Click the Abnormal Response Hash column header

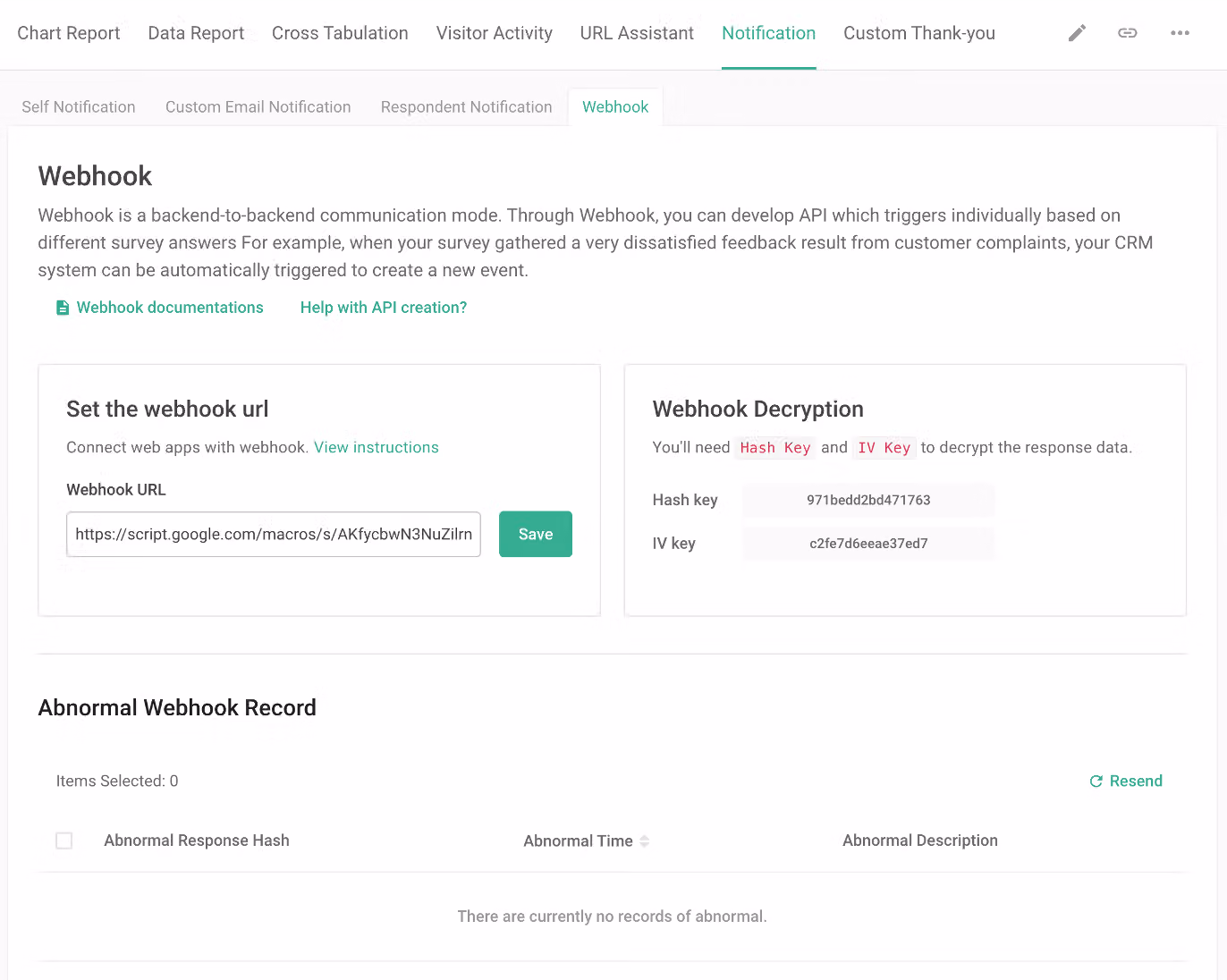click(x=197, y=841)
